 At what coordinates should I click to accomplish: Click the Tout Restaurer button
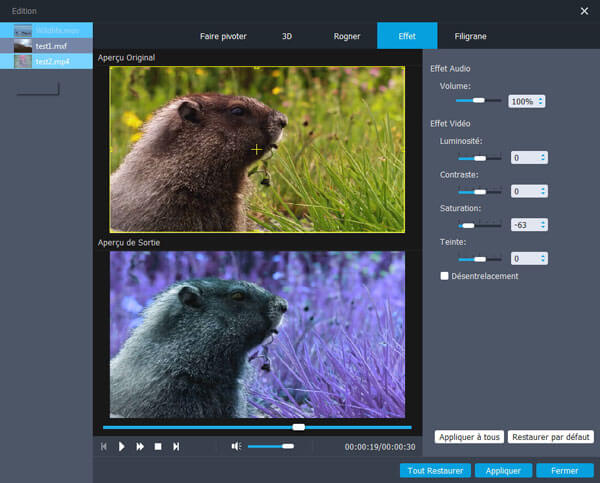[x=434, y=470]
